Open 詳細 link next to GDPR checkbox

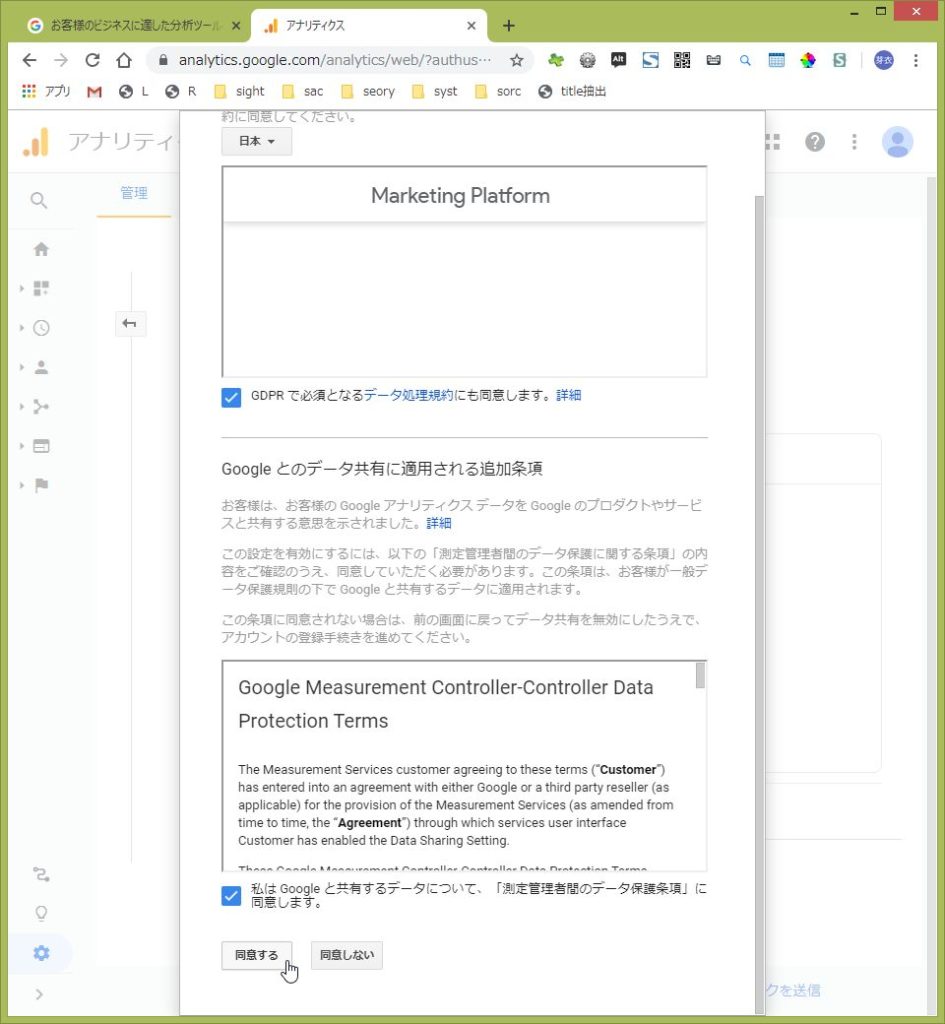click(568, 396)
